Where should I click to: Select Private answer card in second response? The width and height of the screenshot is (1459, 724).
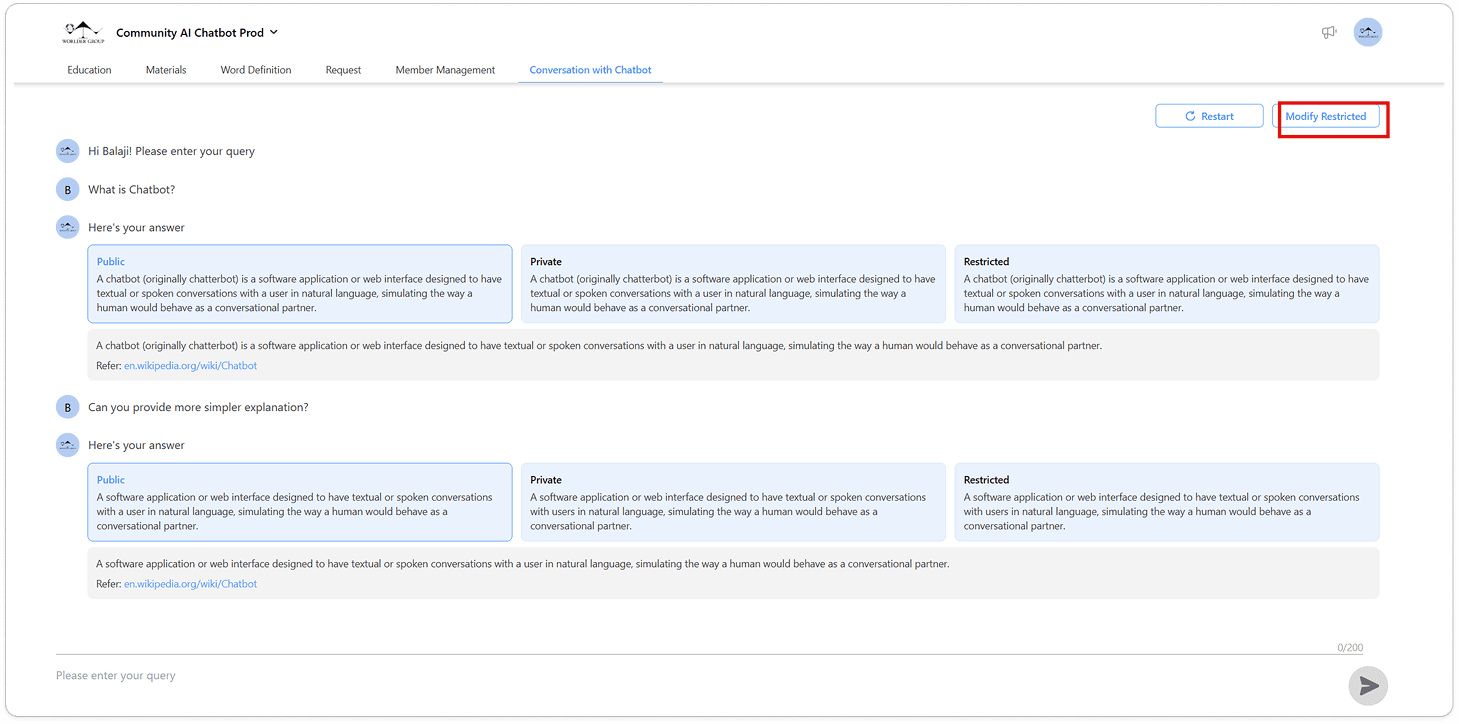pyautogui.click(x=732, y=502)
